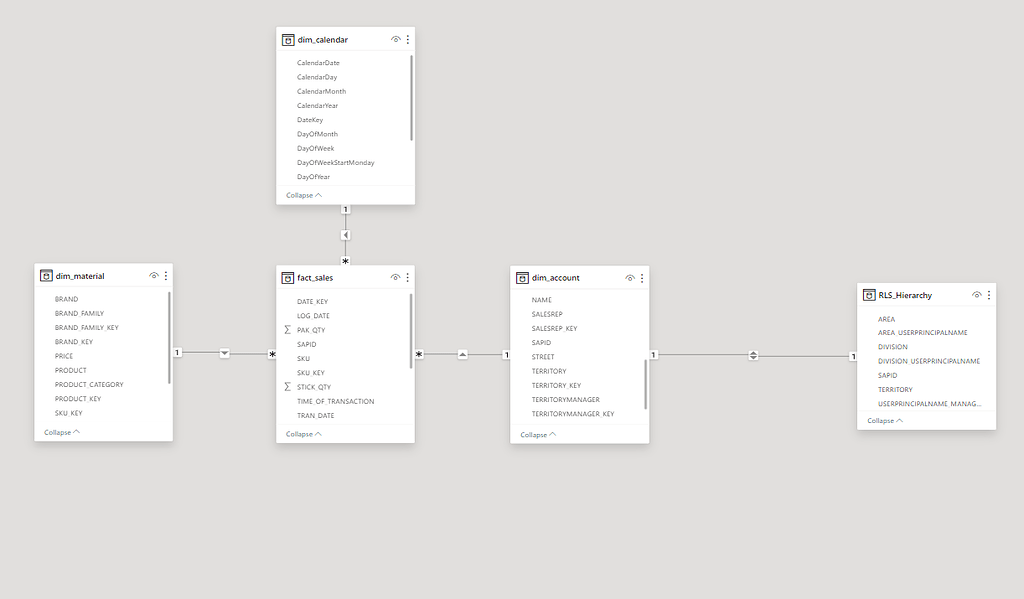
Task: Click the table icon on RLS_Hierarchy header
Action: [x=868, y=295]
